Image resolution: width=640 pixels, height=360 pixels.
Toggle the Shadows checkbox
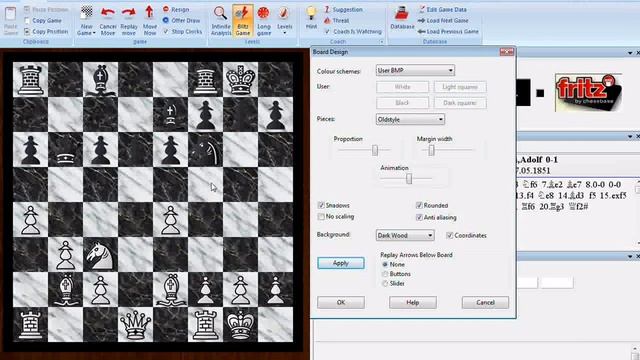coord(321,205)
